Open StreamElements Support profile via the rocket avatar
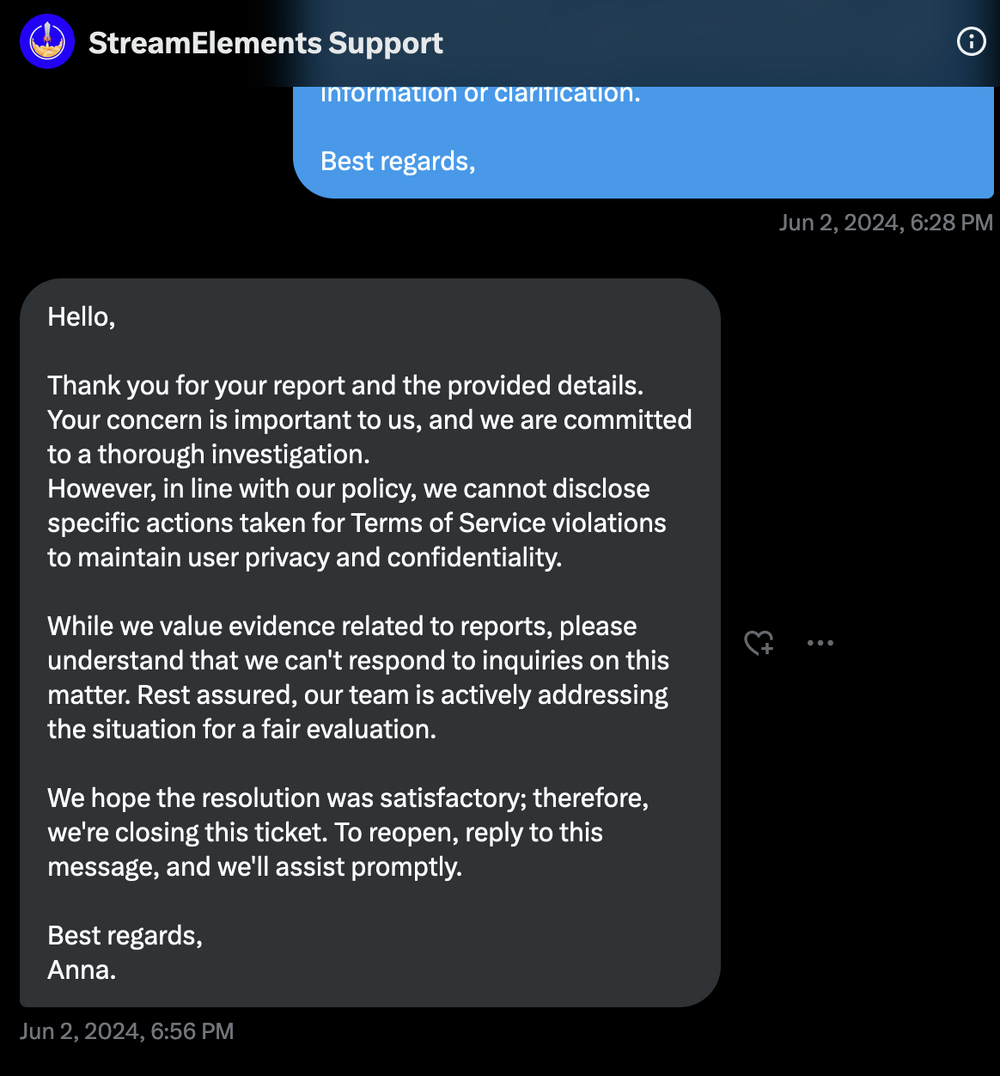Image resolution: width=1000 pixels, height=1076 pixels. pyautogui.click(x=47, y=41)
